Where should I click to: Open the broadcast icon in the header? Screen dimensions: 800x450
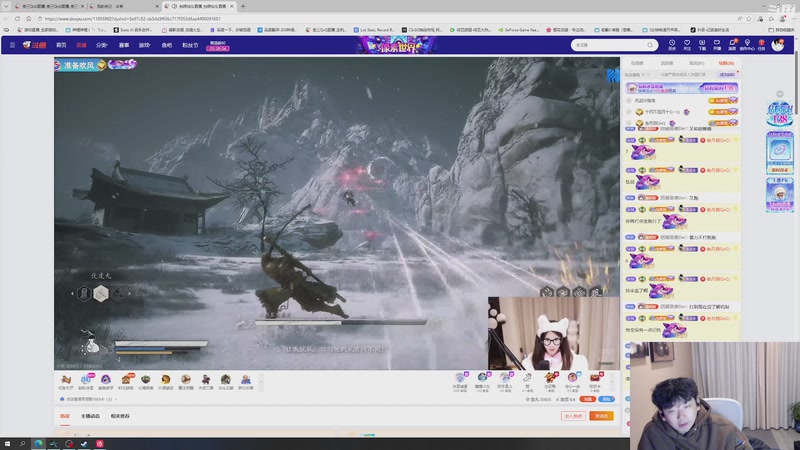(717, 45)
